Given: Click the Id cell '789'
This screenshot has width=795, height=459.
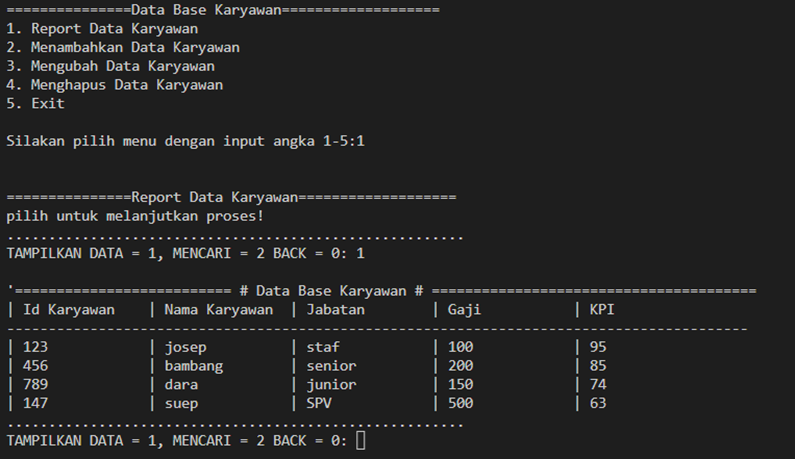Looking at the screenshot, I should [x=35, y=384].
